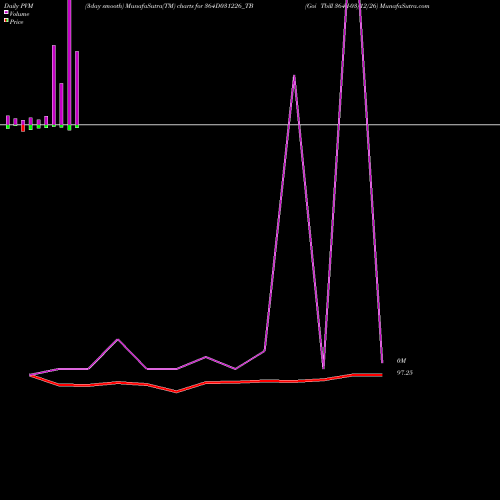The width and height of the screenshot is (500, 500).
Task: Click the 'Volume' legend label
Action: pyautogui.click(x=19, y=14)
